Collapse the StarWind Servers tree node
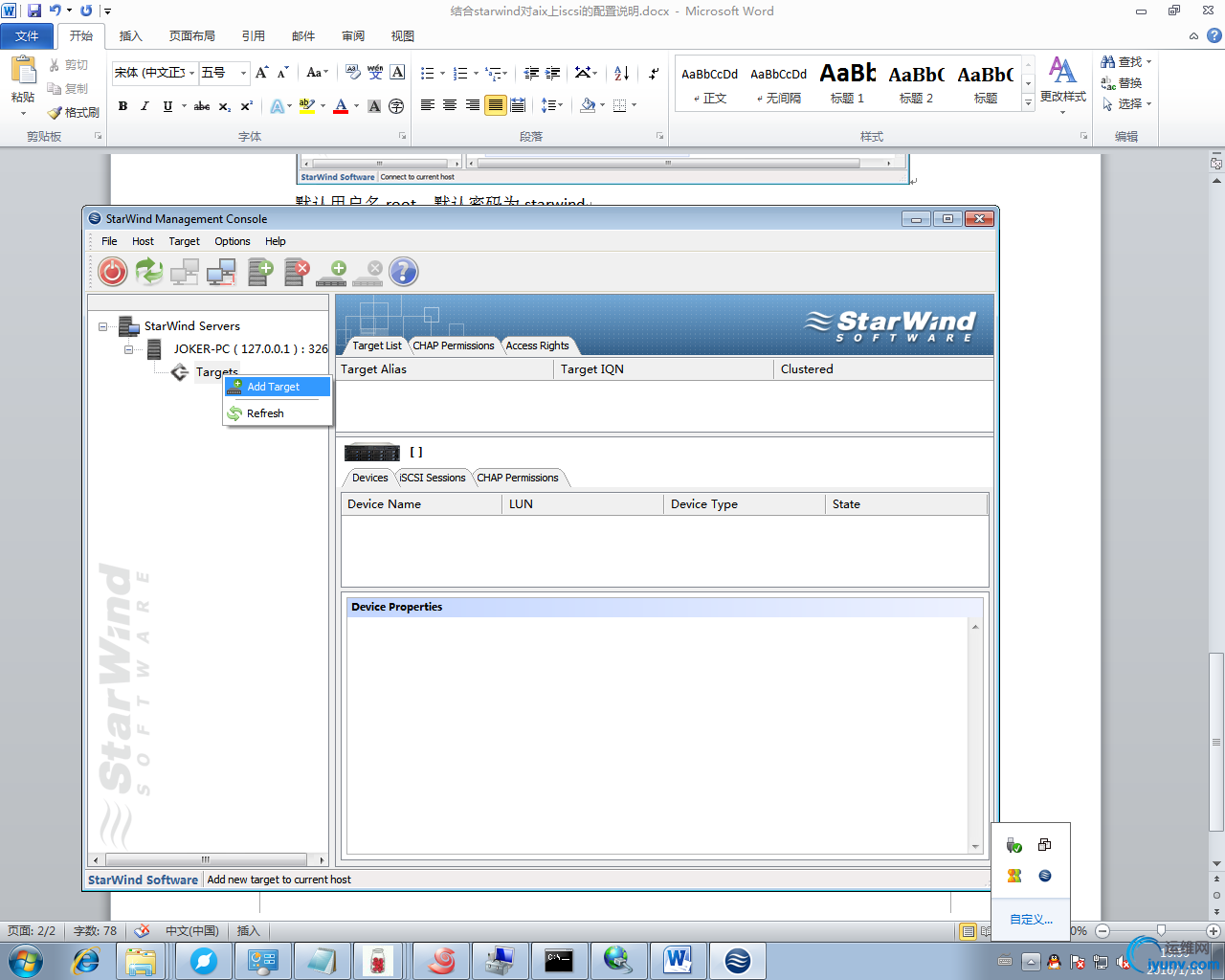The image size is (1225, 980). (103, 326)
